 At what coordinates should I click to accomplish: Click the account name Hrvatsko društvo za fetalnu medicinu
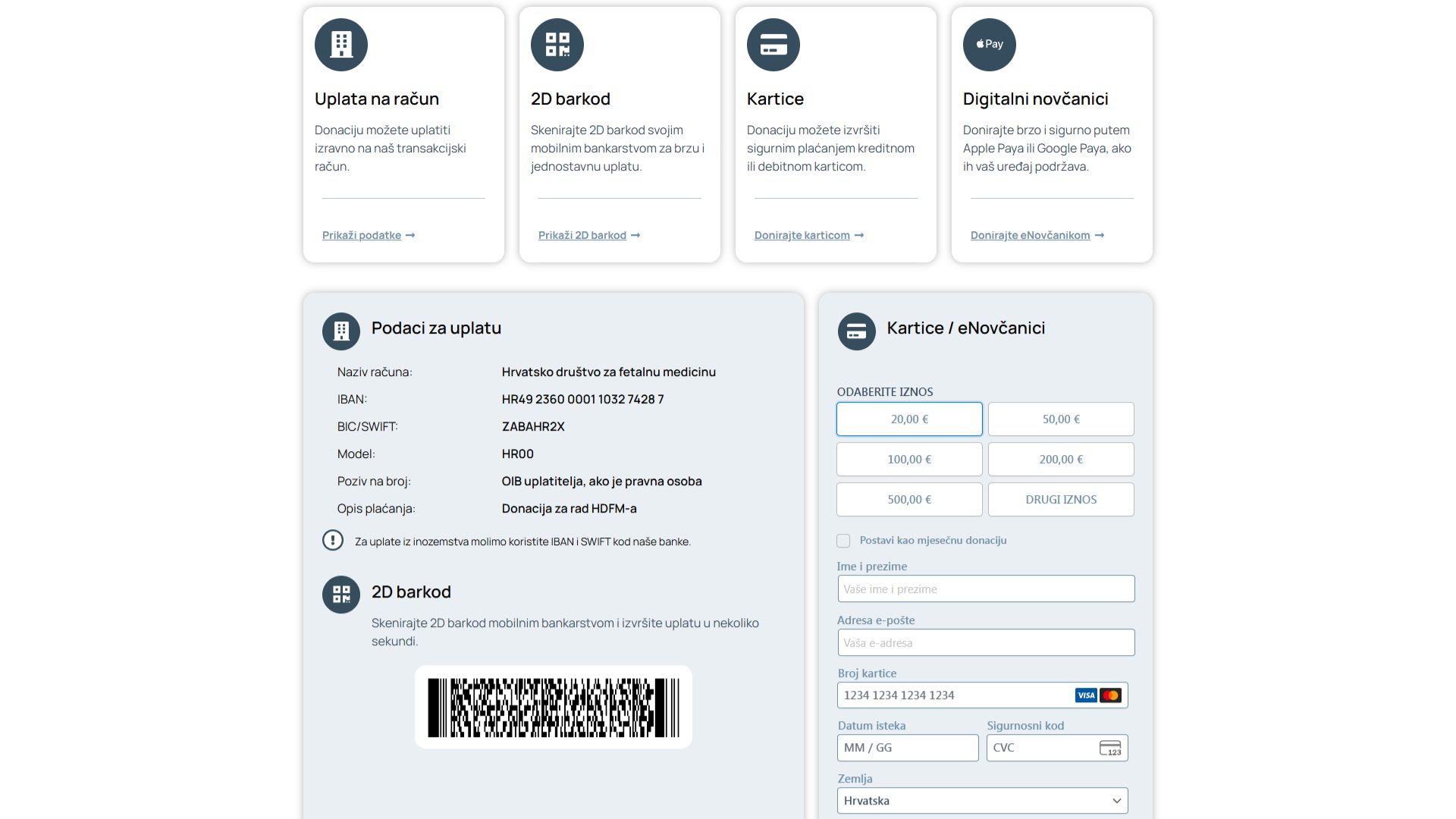click(x=609, y=372)
